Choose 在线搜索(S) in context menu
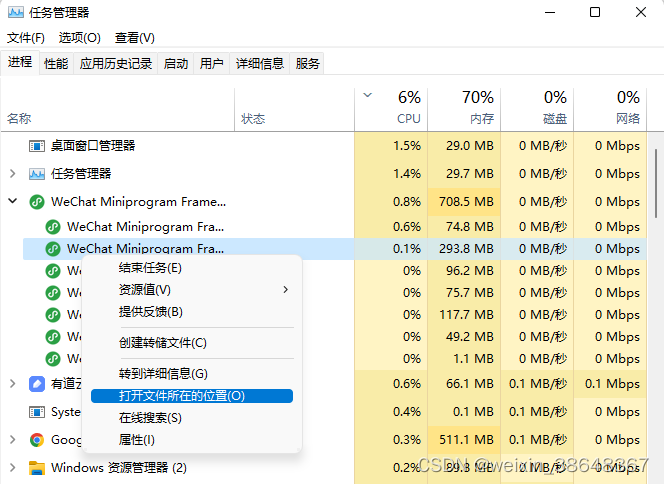 (192, 418)
